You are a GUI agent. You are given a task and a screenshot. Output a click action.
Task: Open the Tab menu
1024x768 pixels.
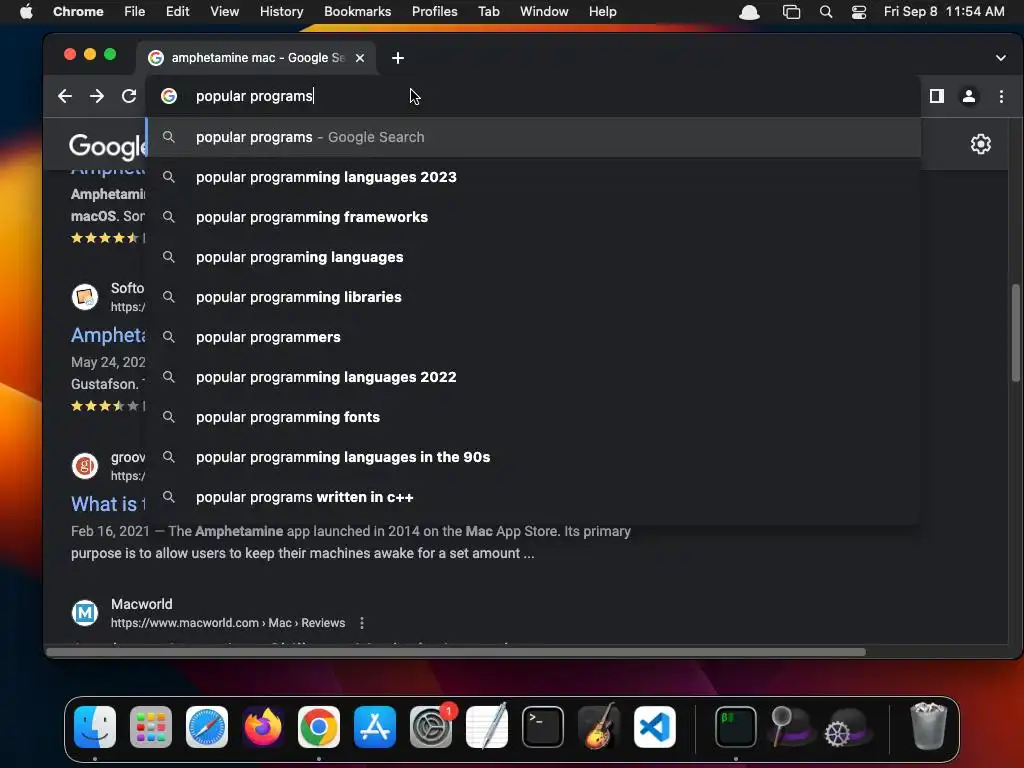click(x=488, y=12)
